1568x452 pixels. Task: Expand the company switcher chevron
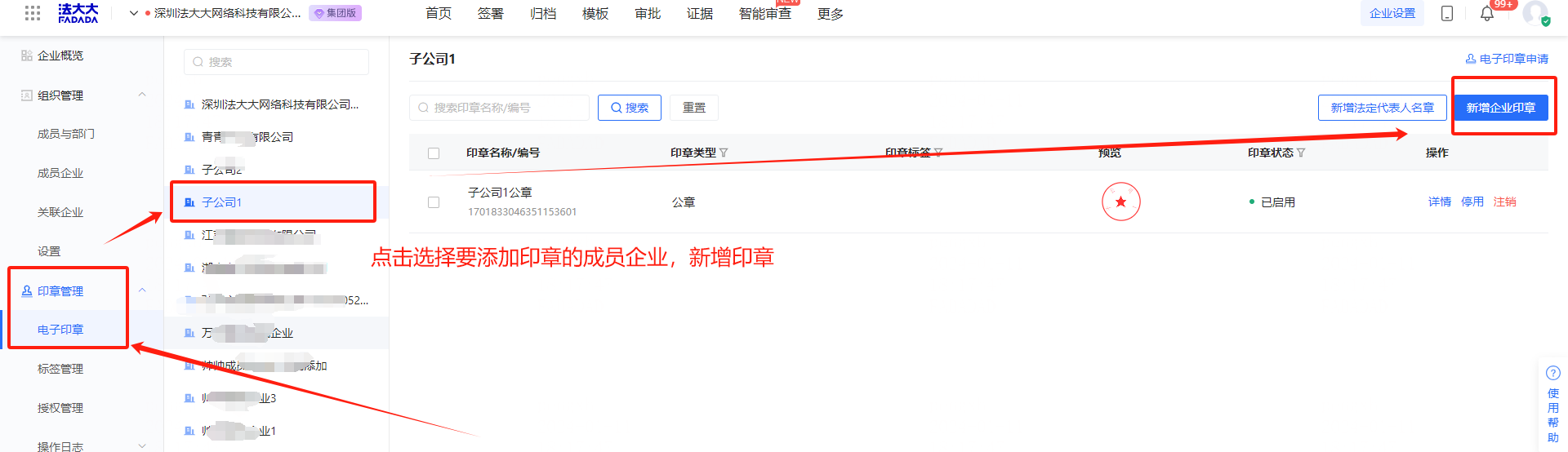click(134, 13)
